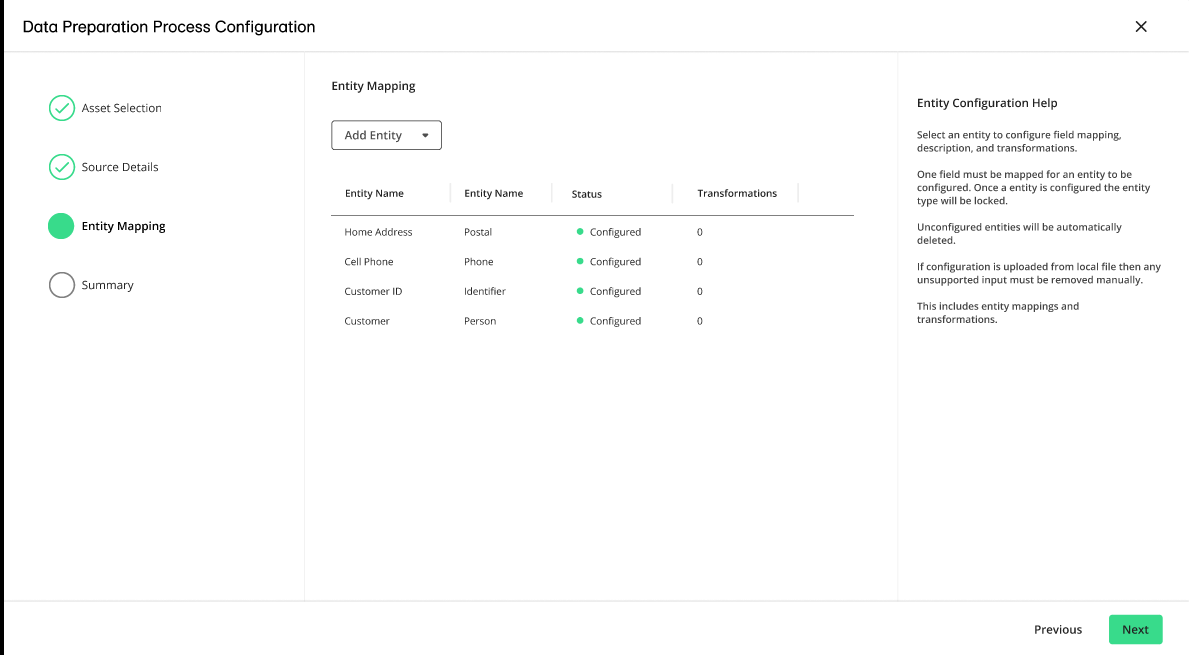
Task: Open the Add Entity dropdown
Action: tap(386, 136)
